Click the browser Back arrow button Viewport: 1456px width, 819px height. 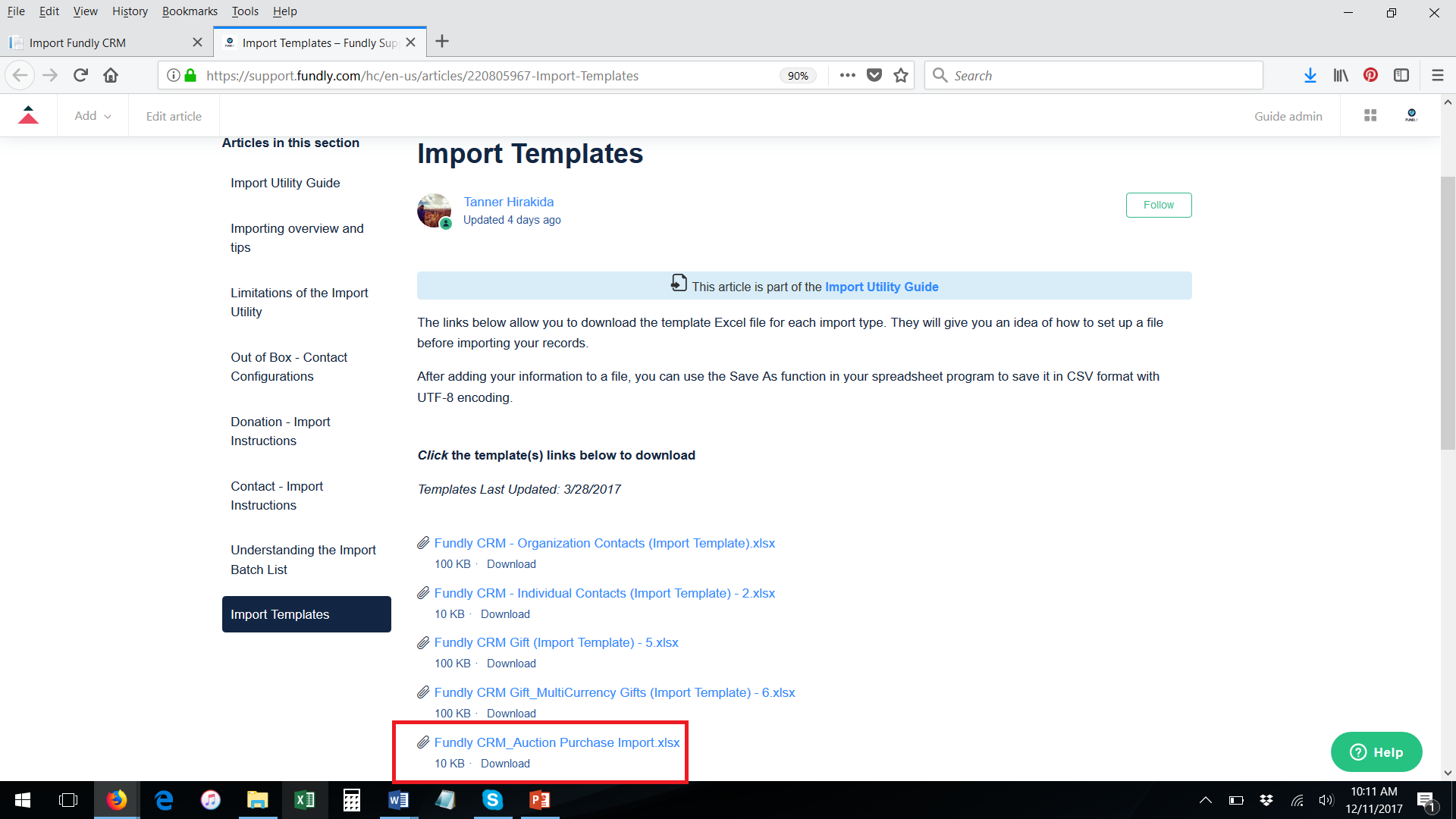(20, 75)
